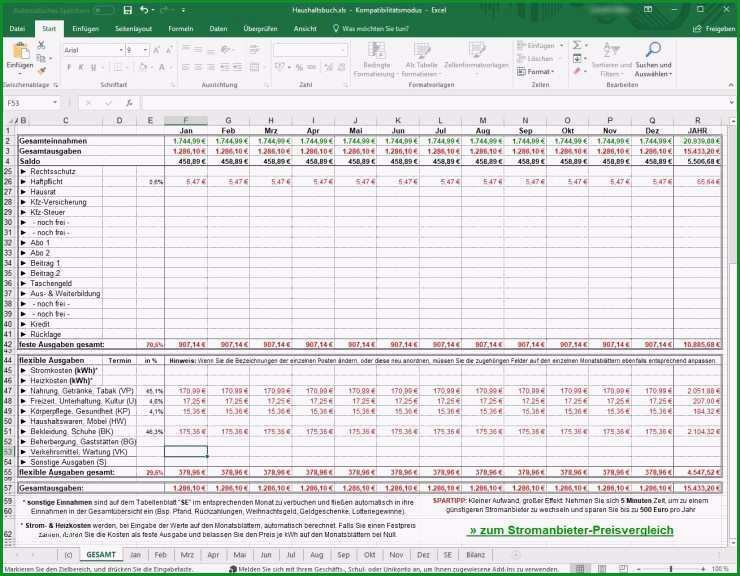The width and height of the screenshot is (740, 576).
Task: Click the increase decimal places icon
Action: coord(329,68)
